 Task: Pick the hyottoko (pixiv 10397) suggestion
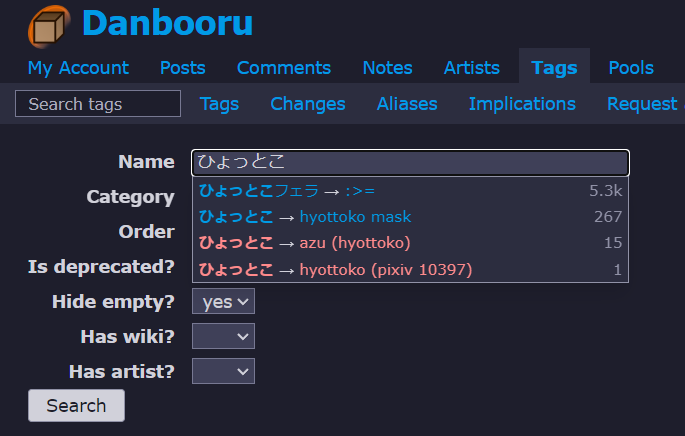[x=411, y=270]
